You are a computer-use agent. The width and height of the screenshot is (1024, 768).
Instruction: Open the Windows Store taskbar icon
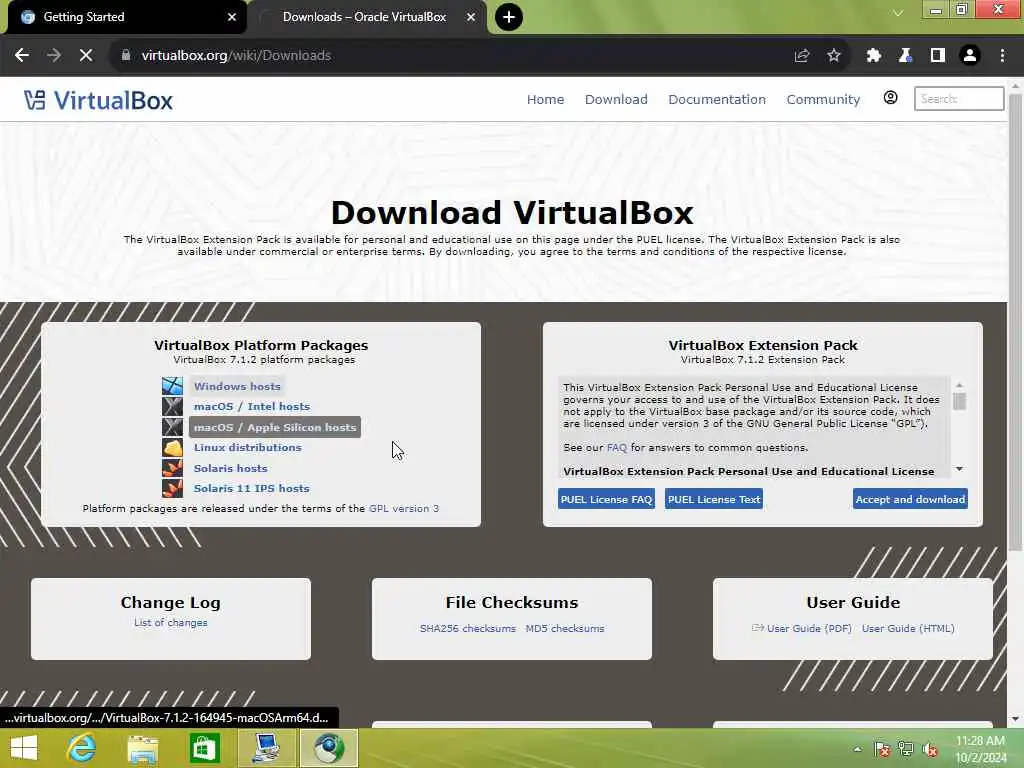[x=204, y=748]
